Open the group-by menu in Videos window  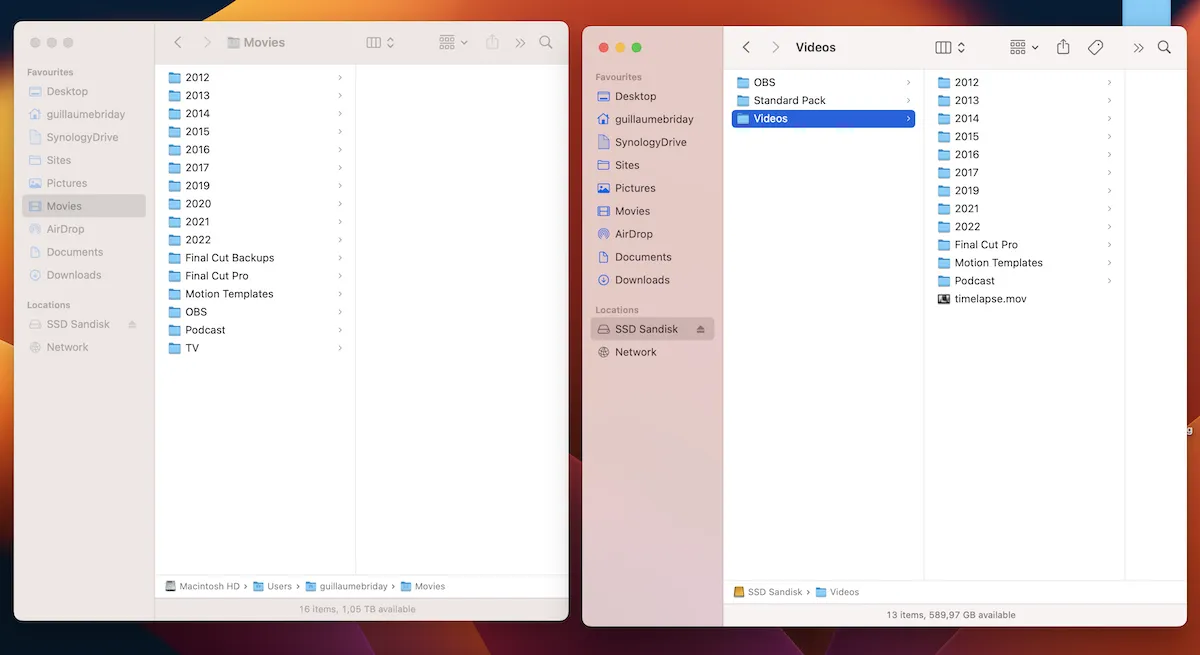(x=1024, y=47)
